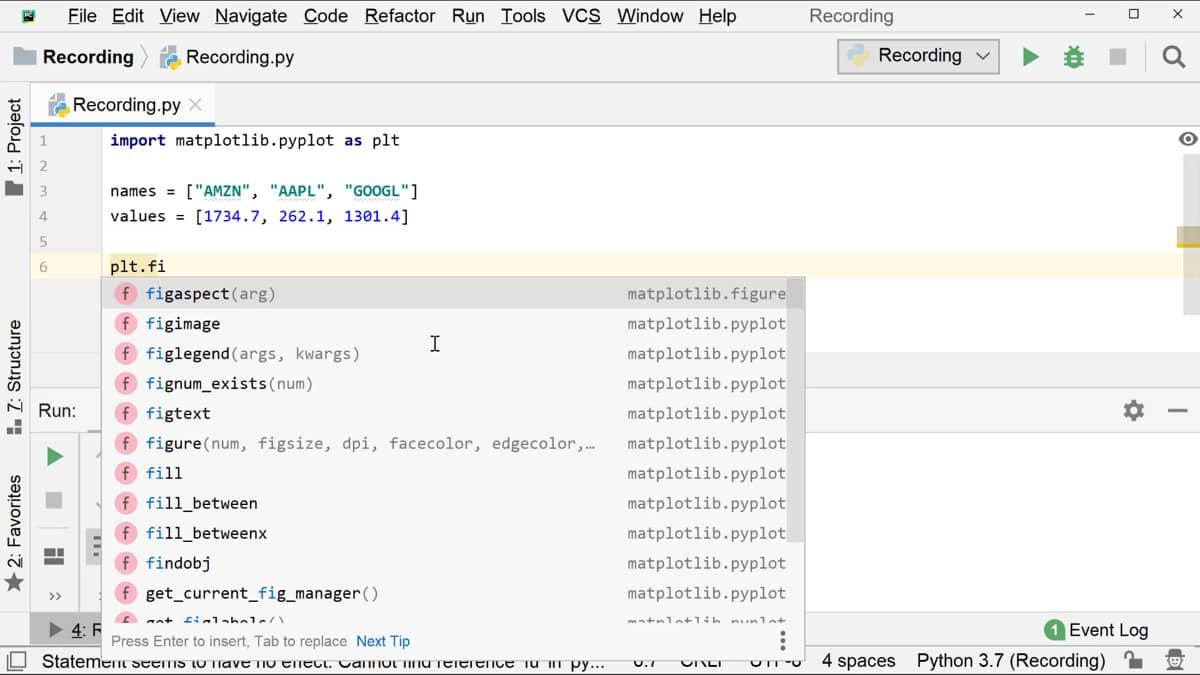
Task: Rerun using Run panel play icon
Action: [x=55, y=457]
